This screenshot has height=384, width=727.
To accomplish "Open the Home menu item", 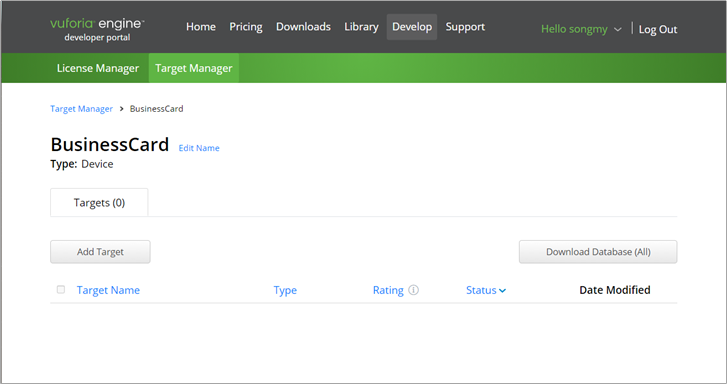I will tap(201, 27).
